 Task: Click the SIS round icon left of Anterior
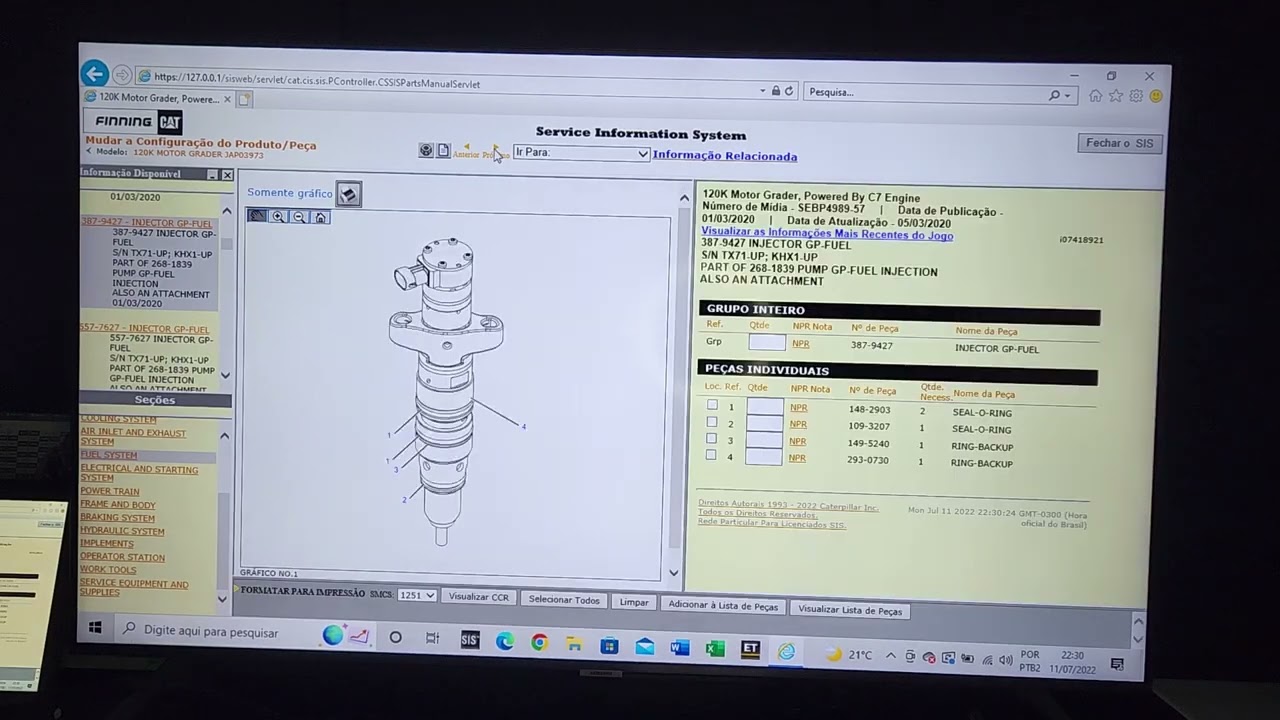point(426,150)
